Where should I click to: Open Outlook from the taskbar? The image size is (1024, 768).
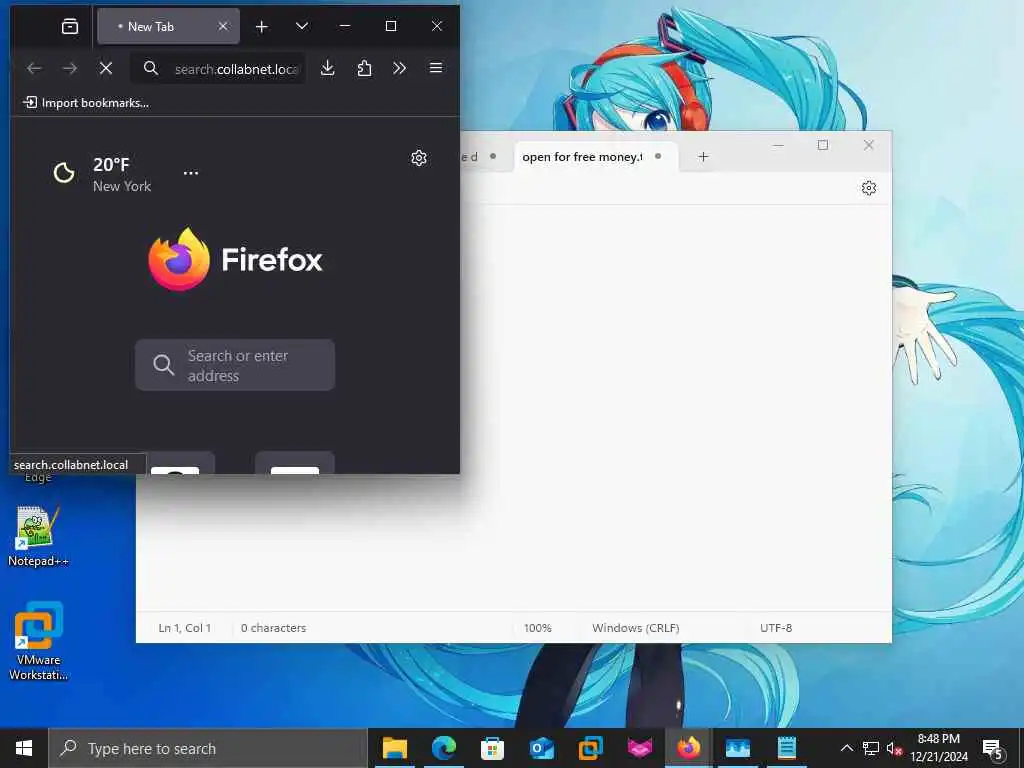[541, 748]
